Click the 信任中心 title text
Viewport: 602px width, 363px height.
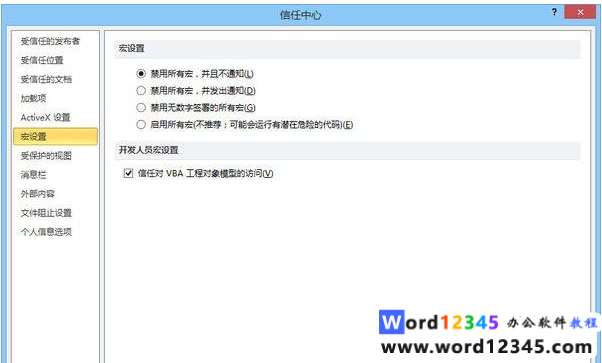click(300, 15)
